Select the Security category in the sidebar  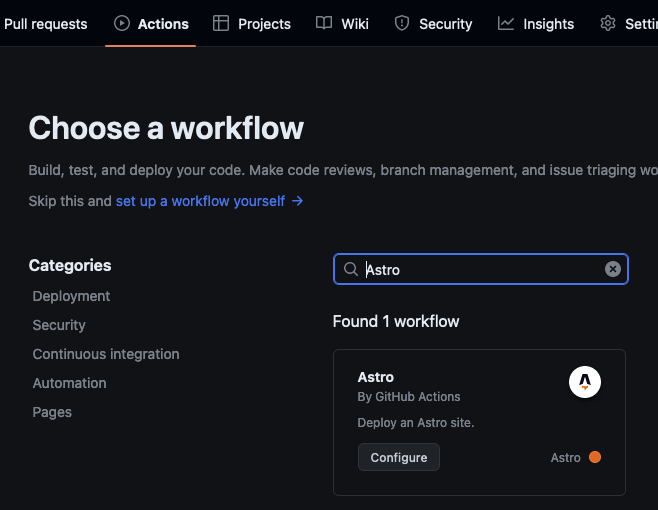(59, 325)
